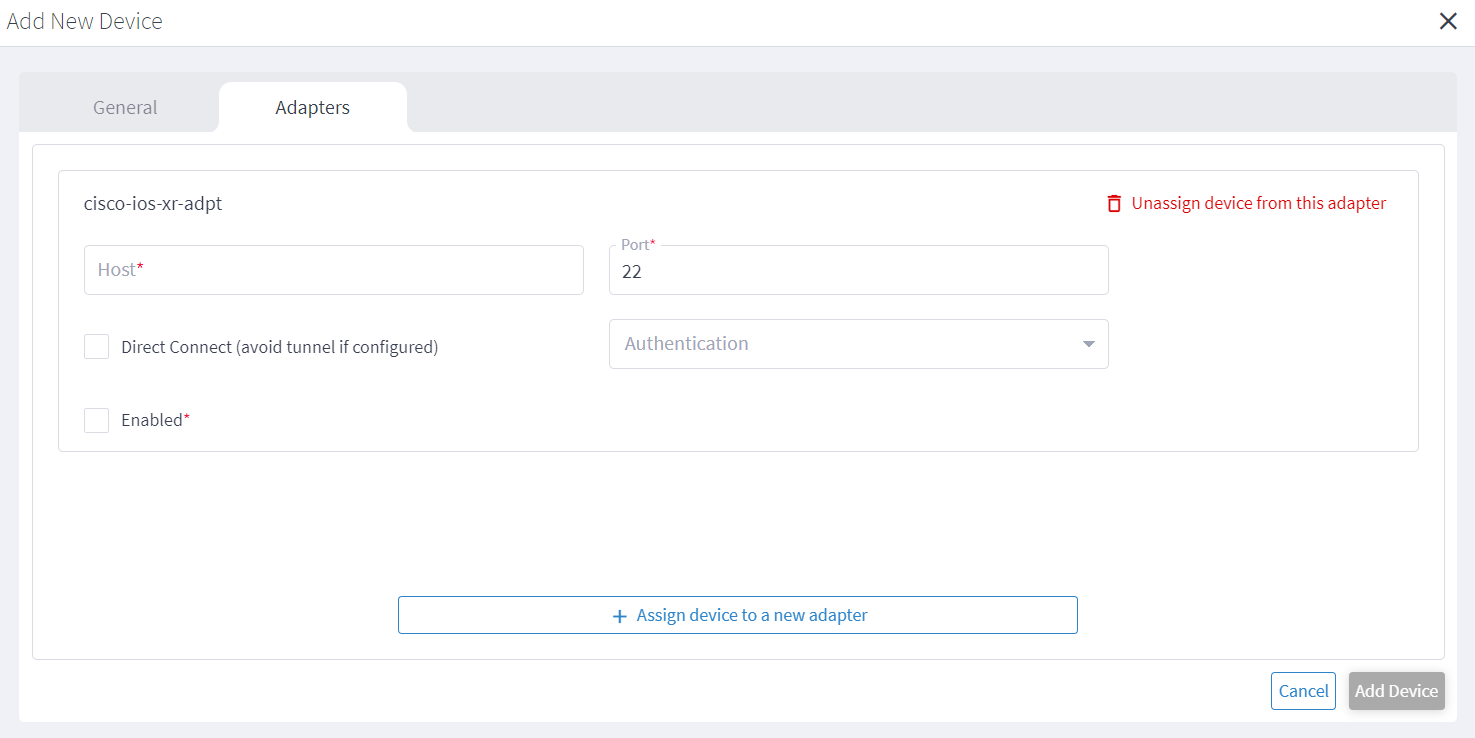Viewport: 1475px width, 738px height.
Task: Click the red trash can icon
Action: (1114, 204)
